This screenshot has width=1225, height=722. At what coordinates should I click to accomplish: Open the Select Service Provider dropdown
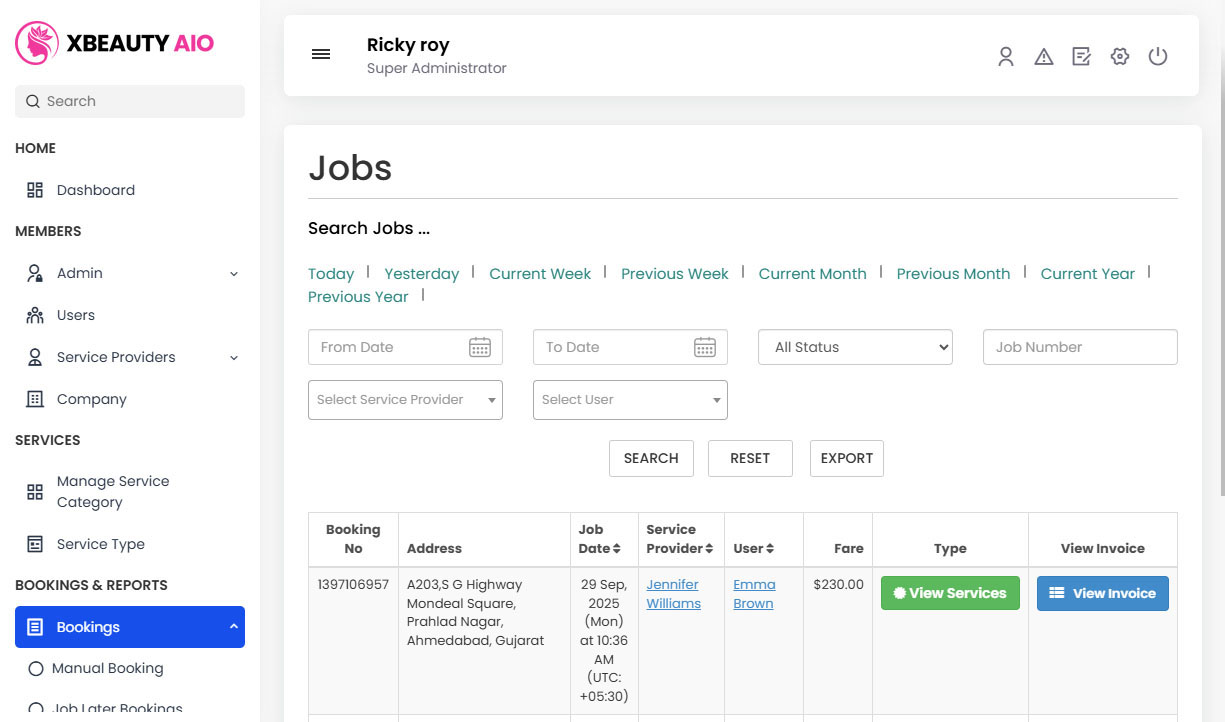tap(404, 399)
